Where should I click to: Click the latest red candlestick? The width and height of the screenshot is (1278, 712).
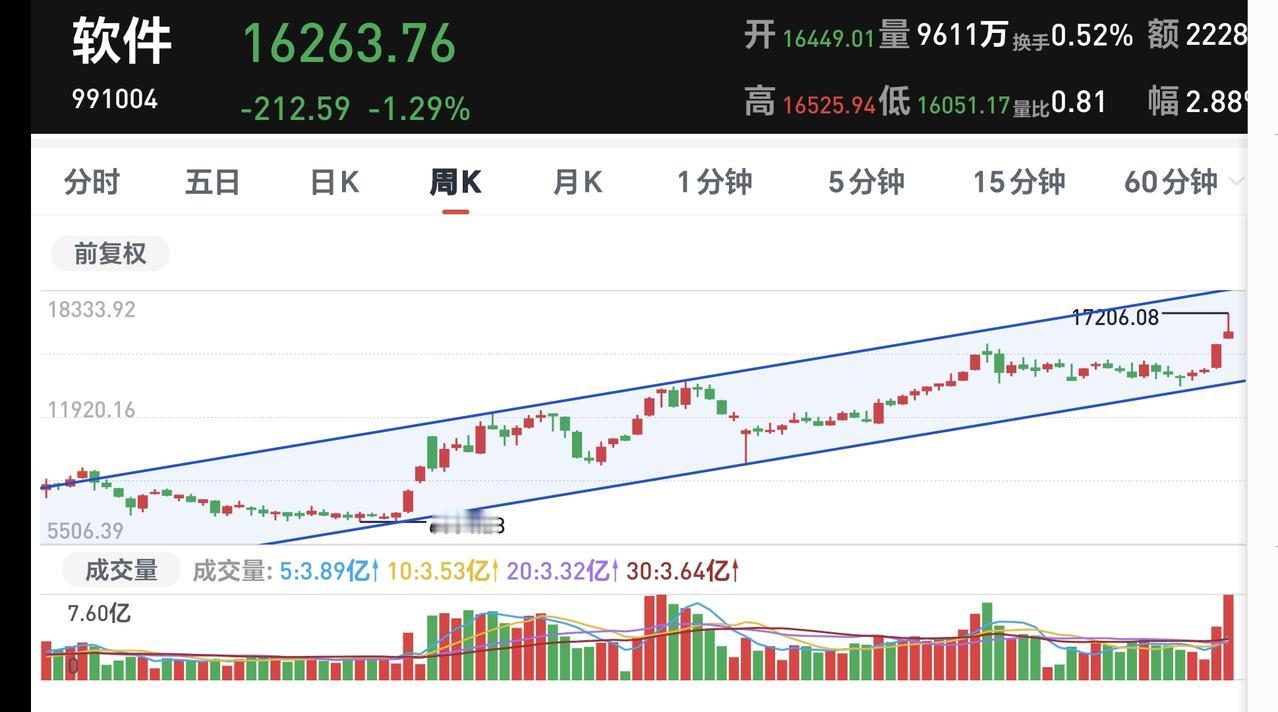(x=1228, y=334)
